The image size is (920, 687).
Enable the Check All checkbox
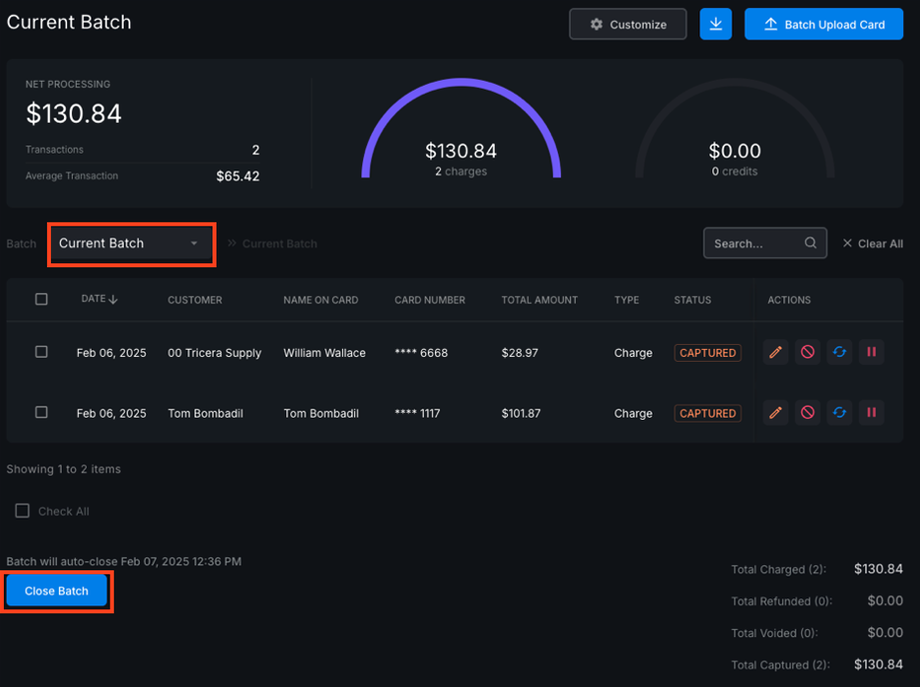23,511
